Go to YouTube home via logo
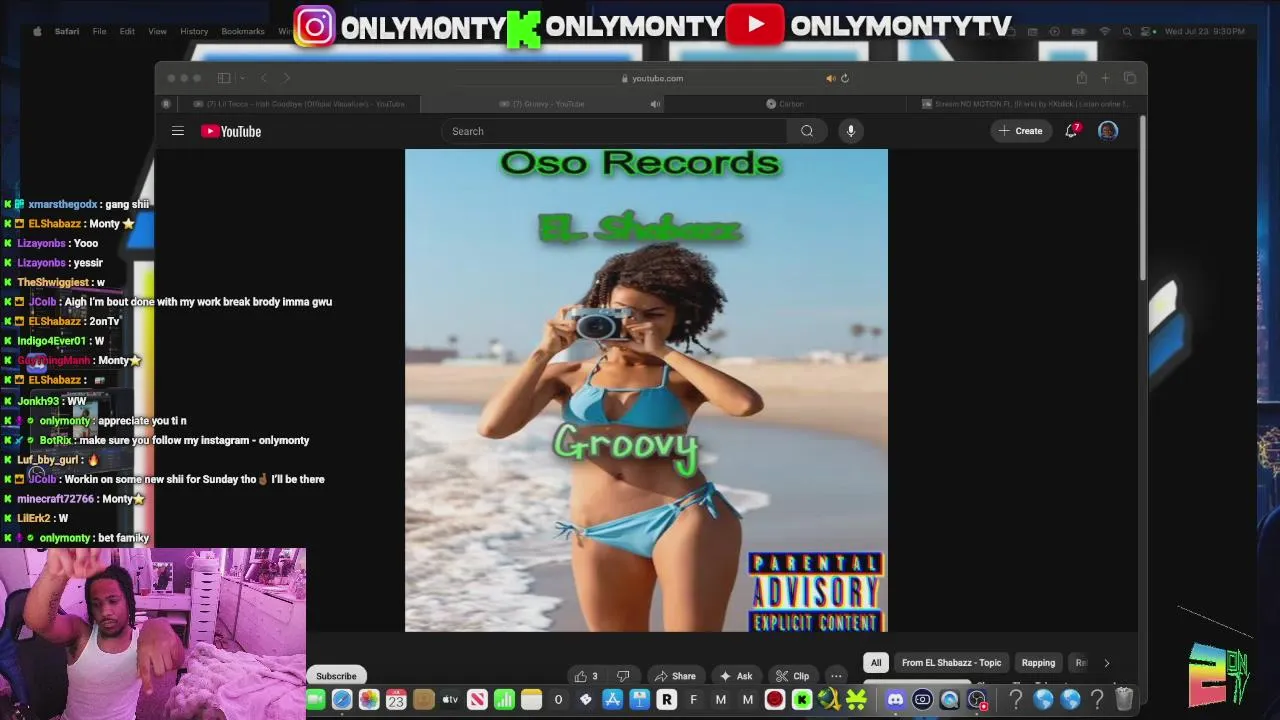 [231, 131]
